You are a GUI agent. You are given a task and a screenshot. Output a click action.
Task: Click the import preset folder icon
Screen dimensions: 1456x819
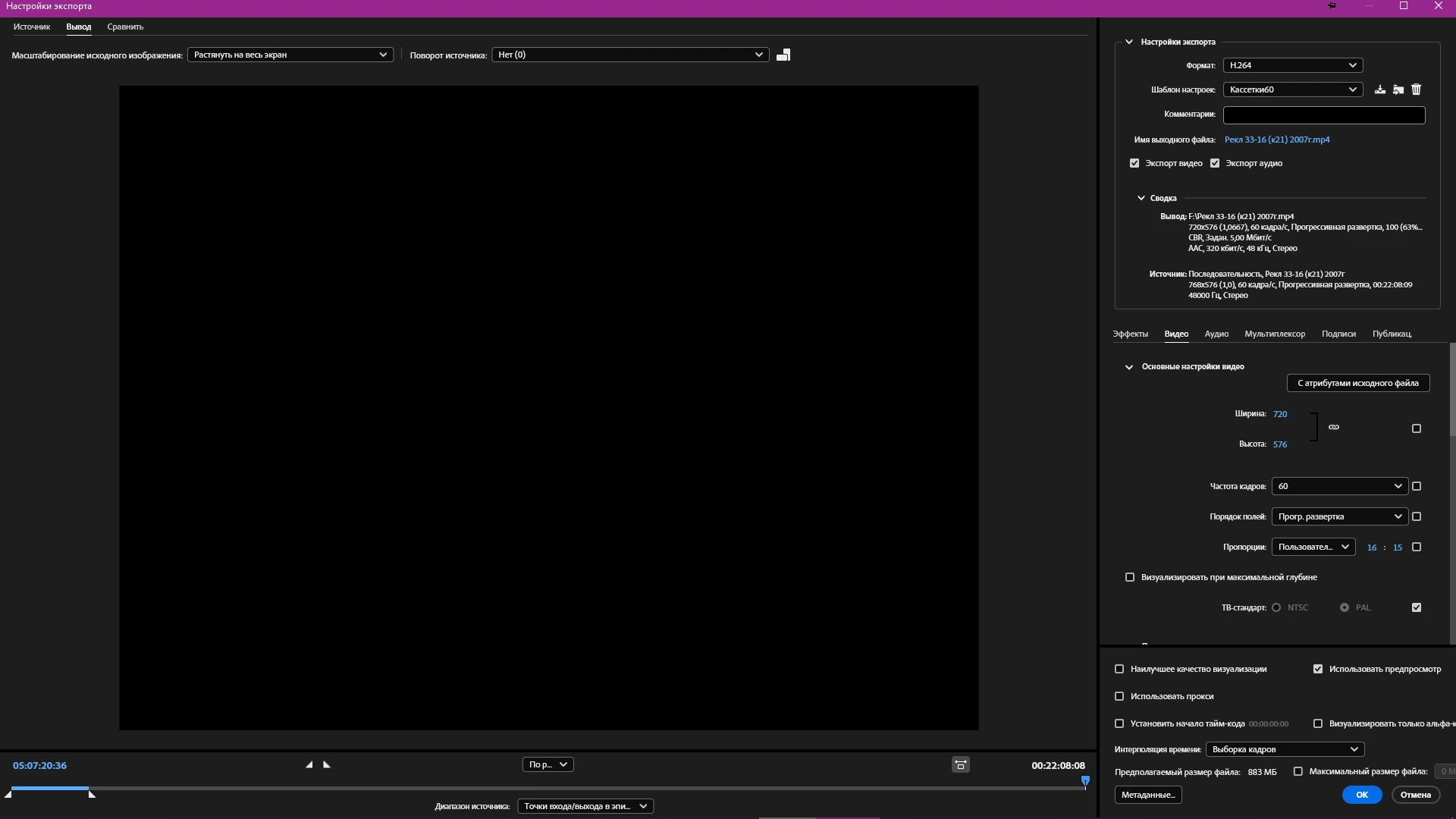point(1398,89)
